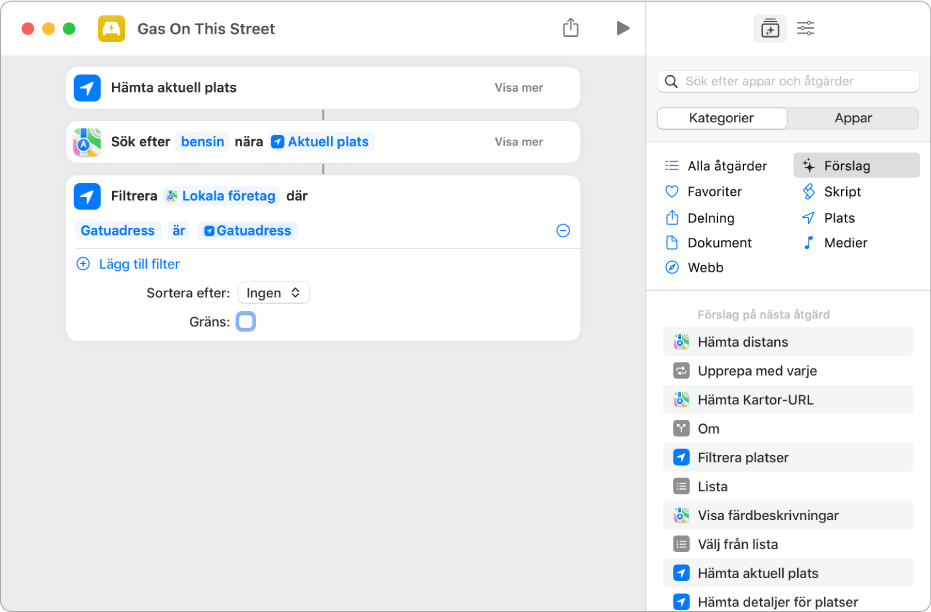Expand Visa mer on Sök efter action

point(518,142)
